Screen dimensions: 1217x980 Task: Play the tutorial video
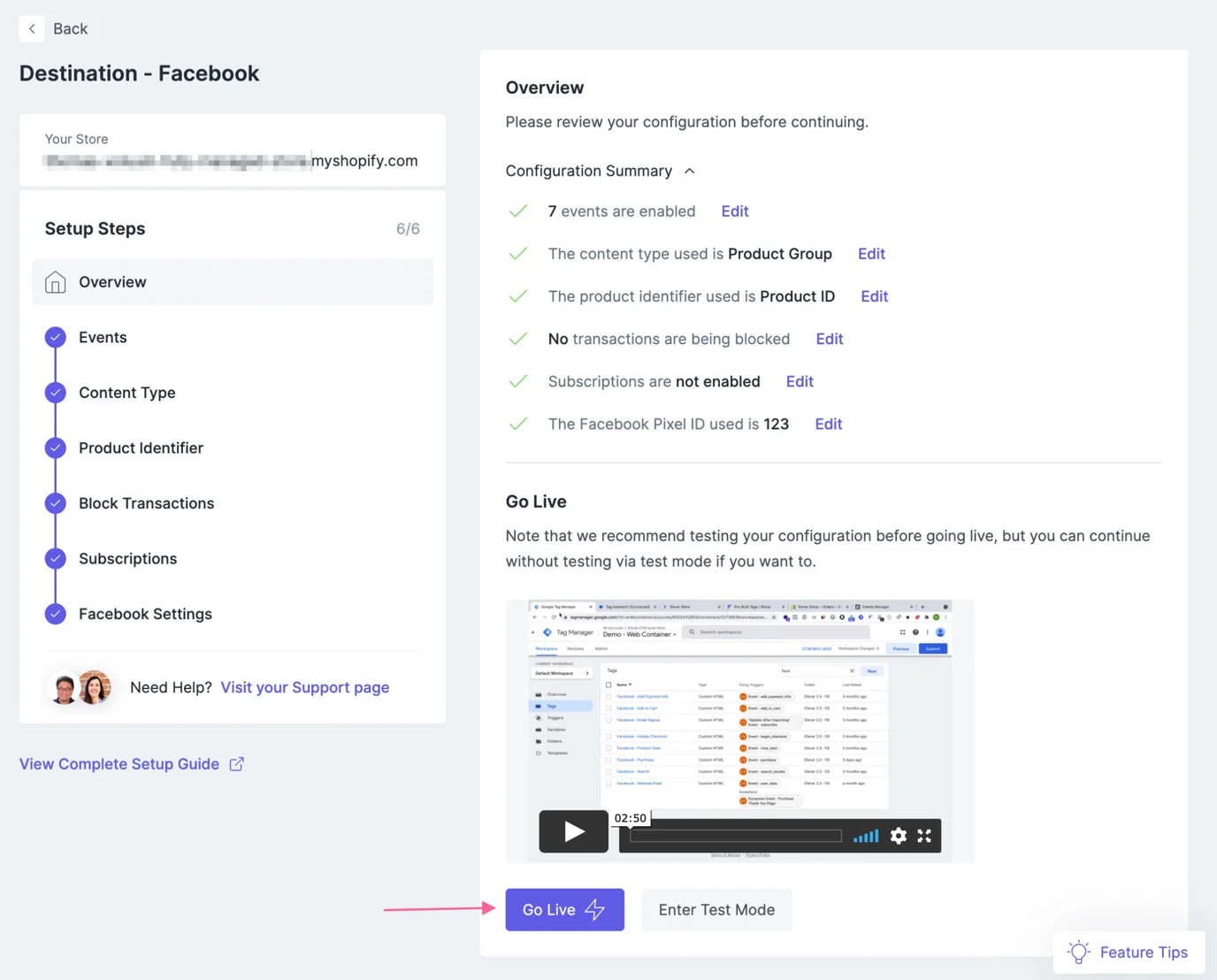(x=574, y=831)
